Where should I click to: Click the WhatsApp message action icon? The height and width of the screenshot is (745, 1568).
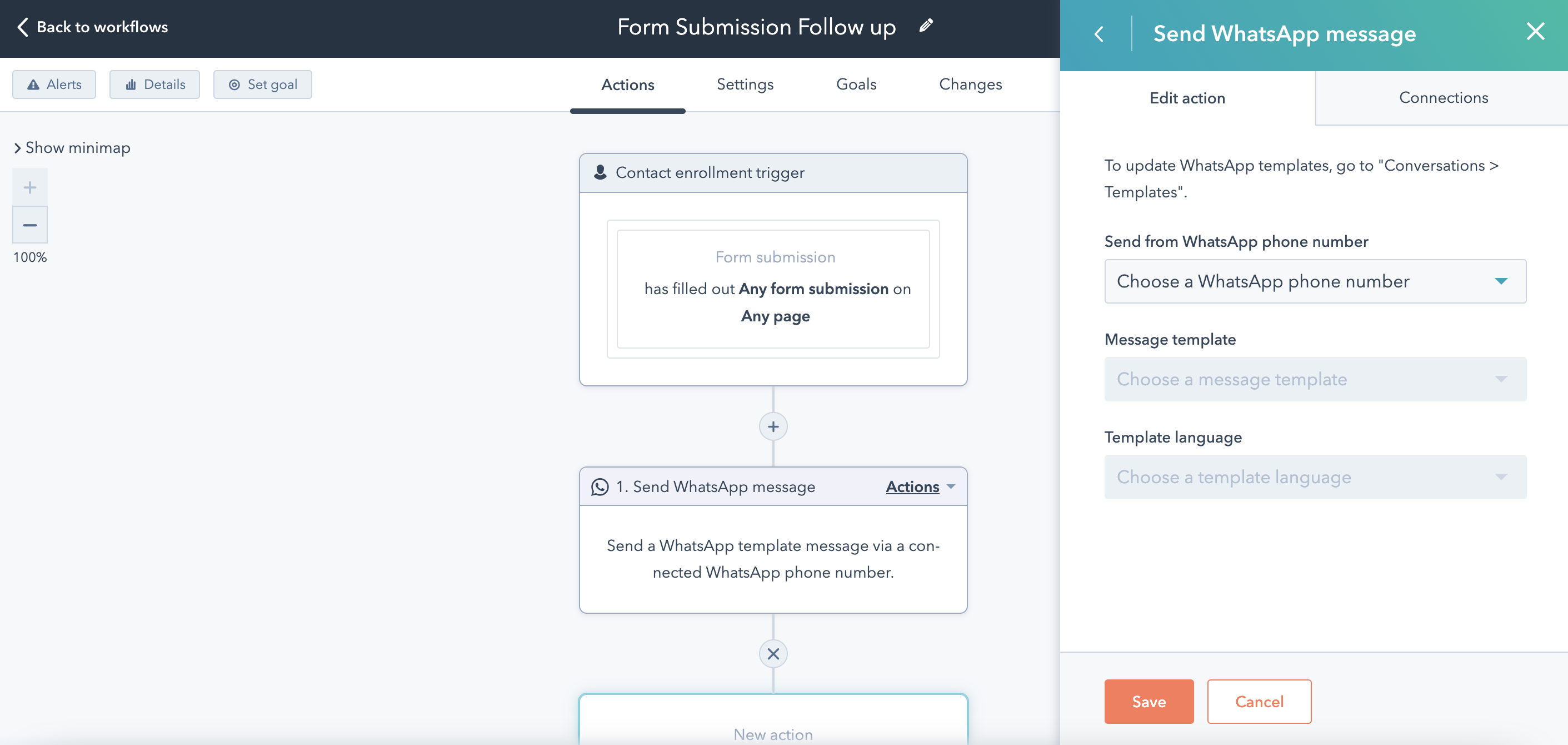click(x=601, y=487)
